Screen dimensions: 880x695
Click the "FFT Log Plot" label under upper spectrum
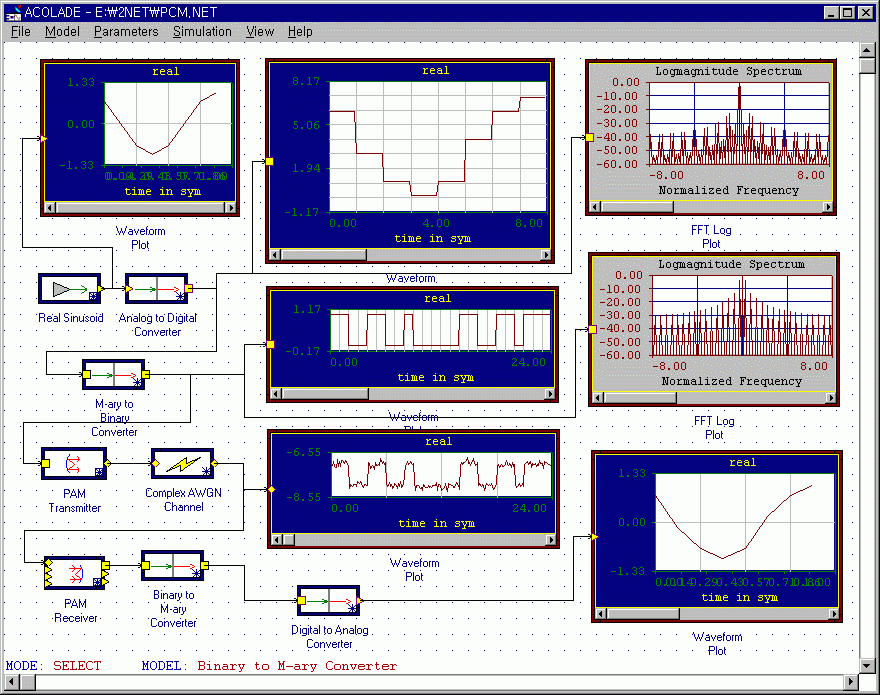[711, 236]
